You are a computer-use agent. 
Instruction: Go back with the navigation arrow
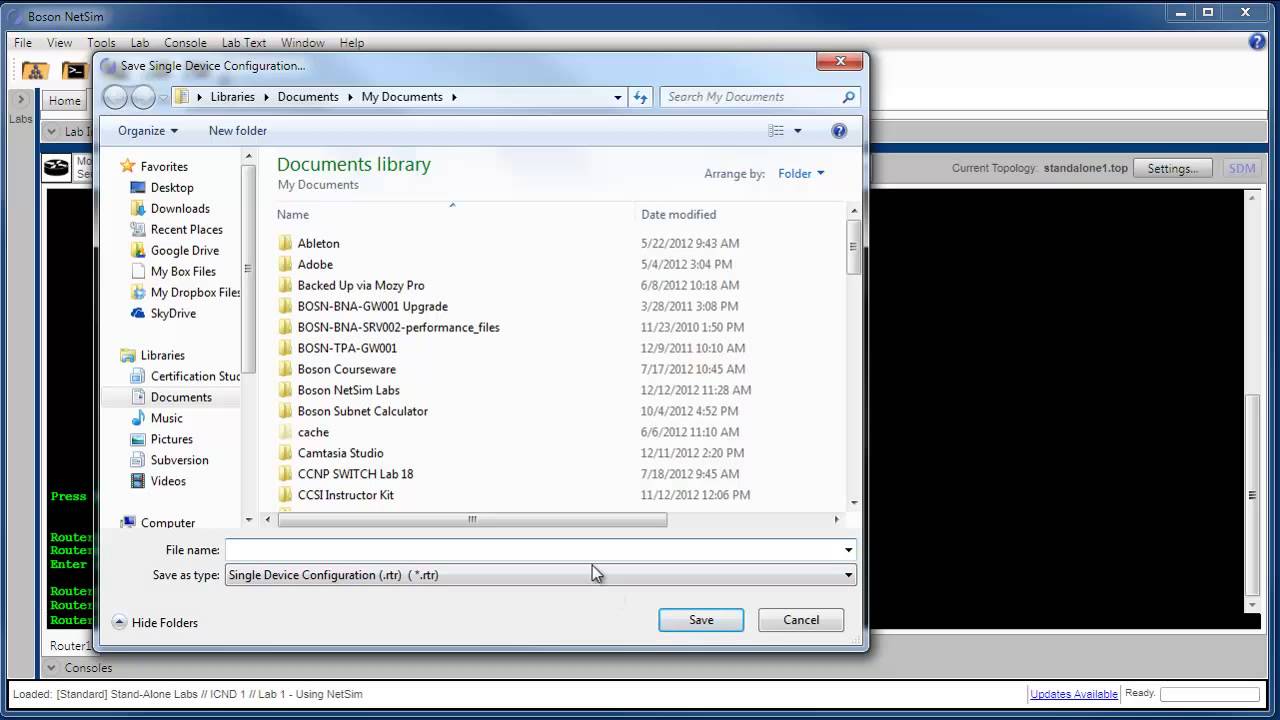point(116,97)
